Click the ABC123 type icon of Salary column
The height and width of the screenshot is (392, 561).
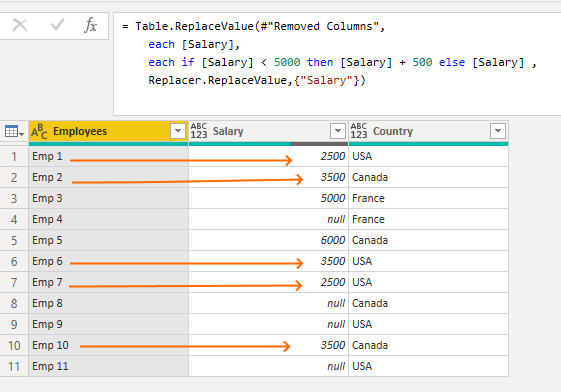[x=199, y=131]
